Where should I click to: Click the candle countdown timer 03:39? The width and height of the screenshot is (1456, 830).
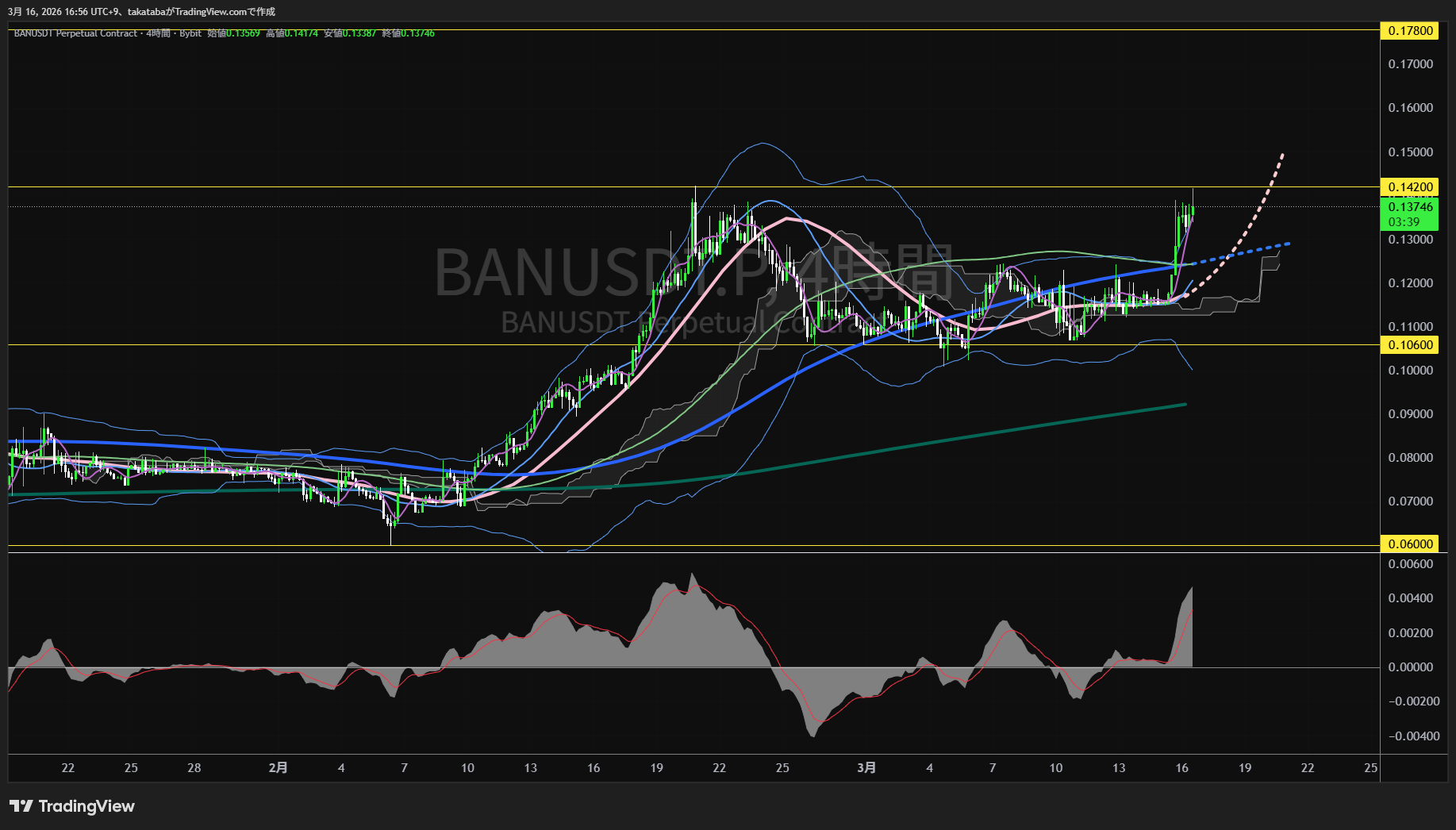pos(1404,222)
